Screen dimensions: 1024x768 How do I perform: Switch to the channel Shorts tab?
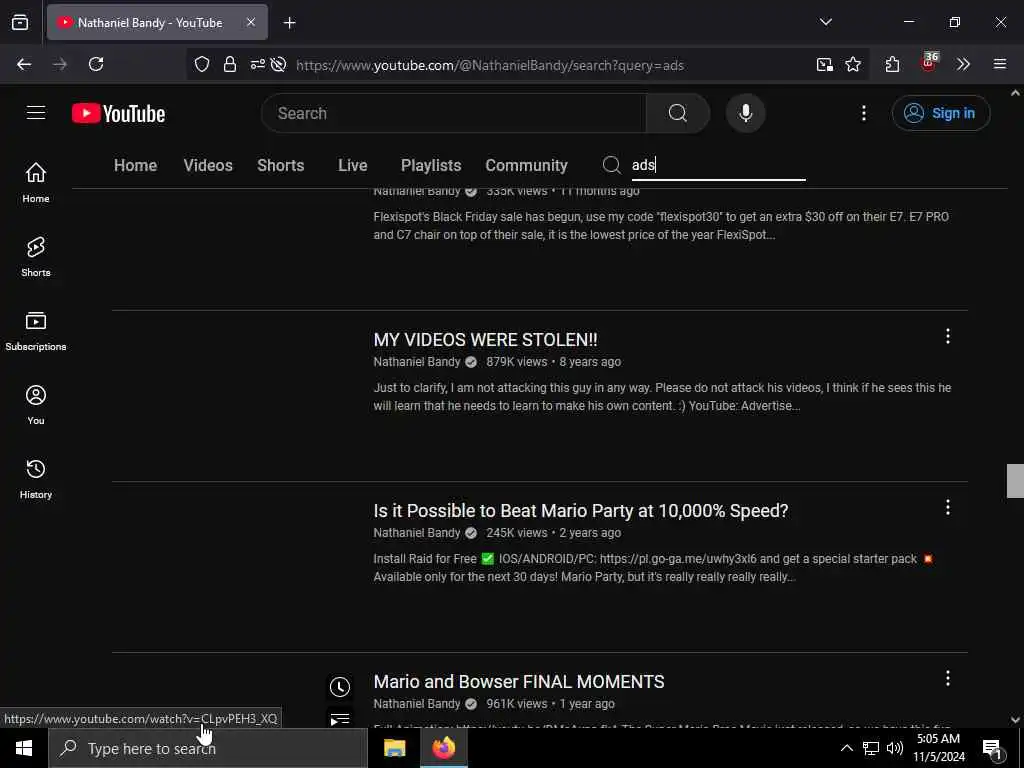281,165
